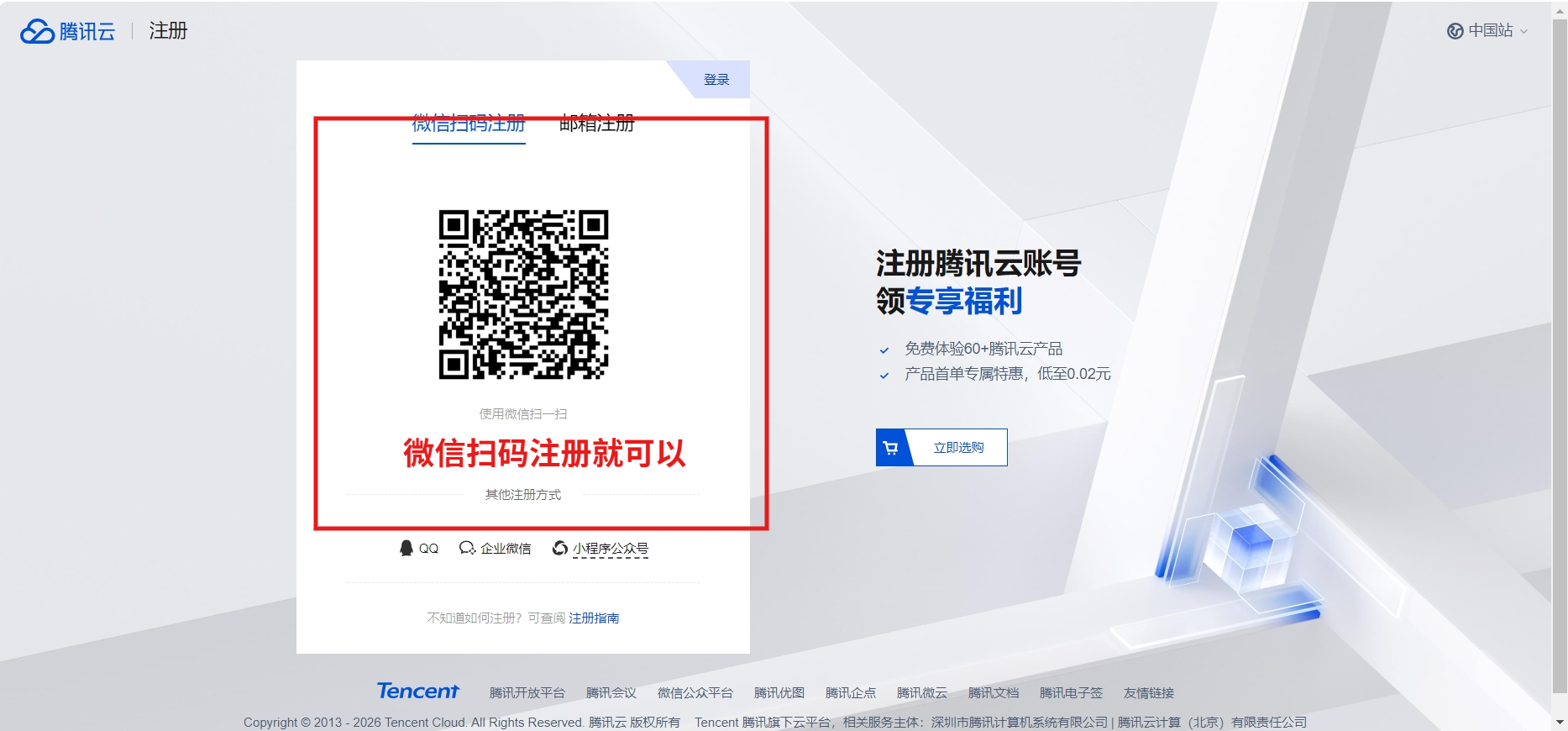Open 腾讯电子签 footer link

coord(1071,693)
